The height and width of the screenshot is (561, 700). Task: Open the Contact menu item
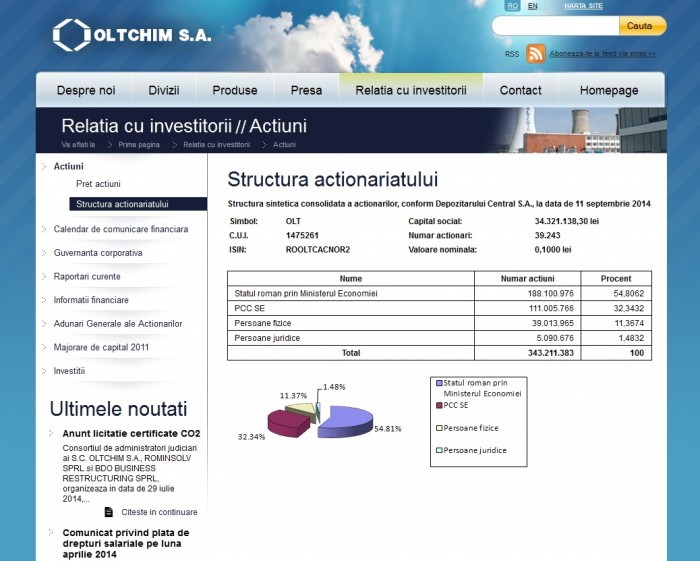[521, 91]
